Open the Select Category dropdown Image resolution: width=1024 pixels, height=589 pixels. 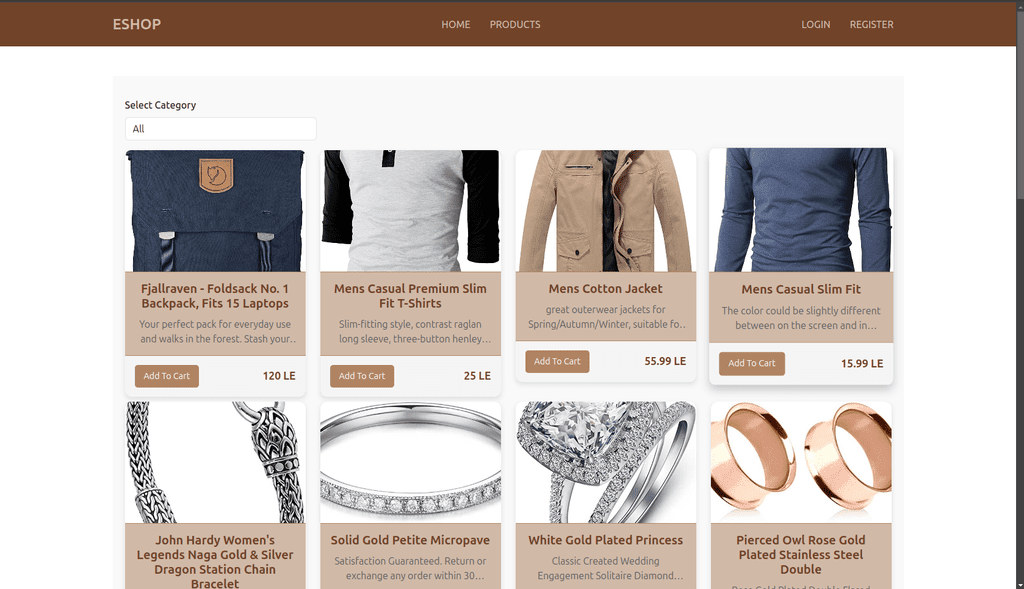[x=221, y=129]
